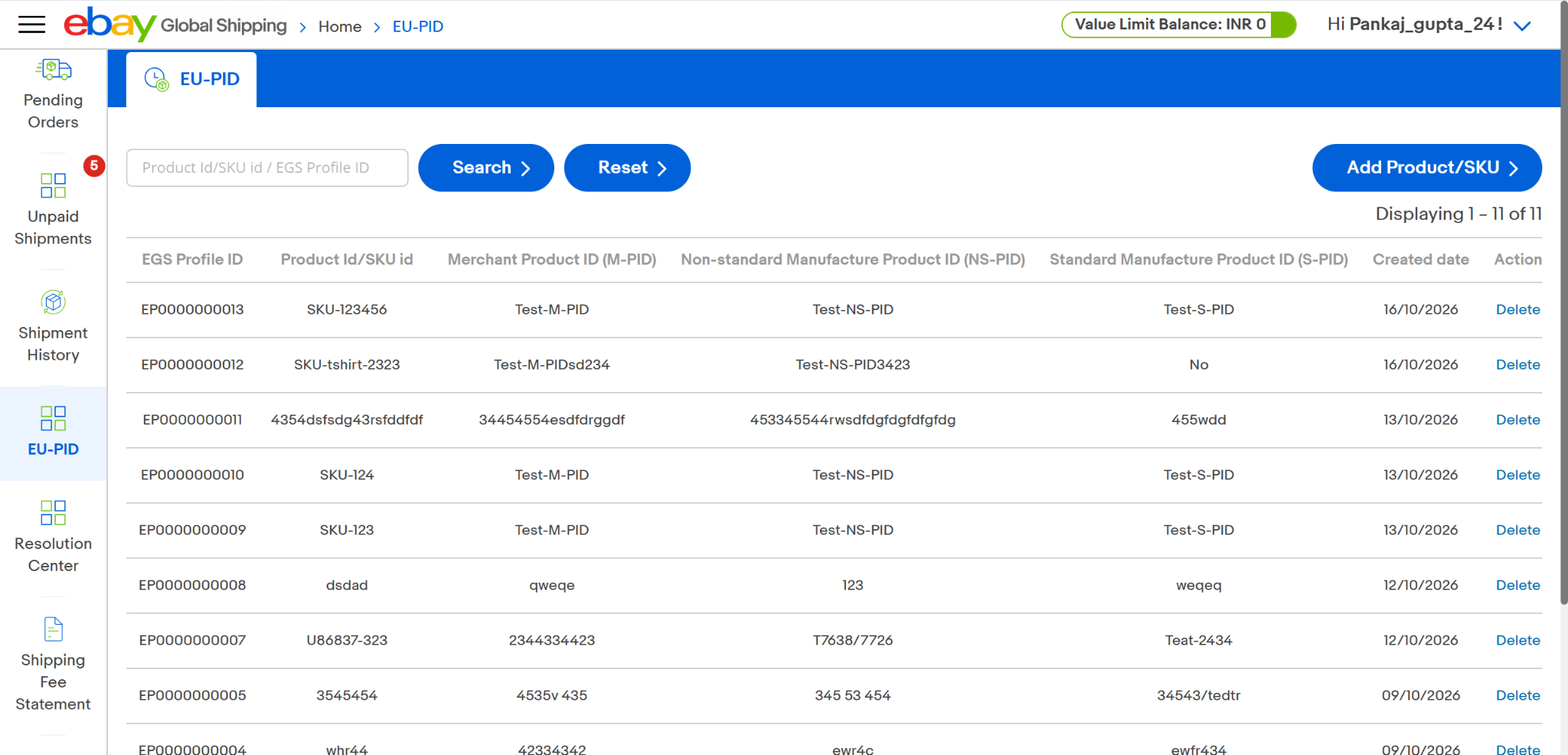This screenshot has height=755, width=1568.
Task: Select the SKU-tshirt-2323 cell
Action: tap(347, 364)
